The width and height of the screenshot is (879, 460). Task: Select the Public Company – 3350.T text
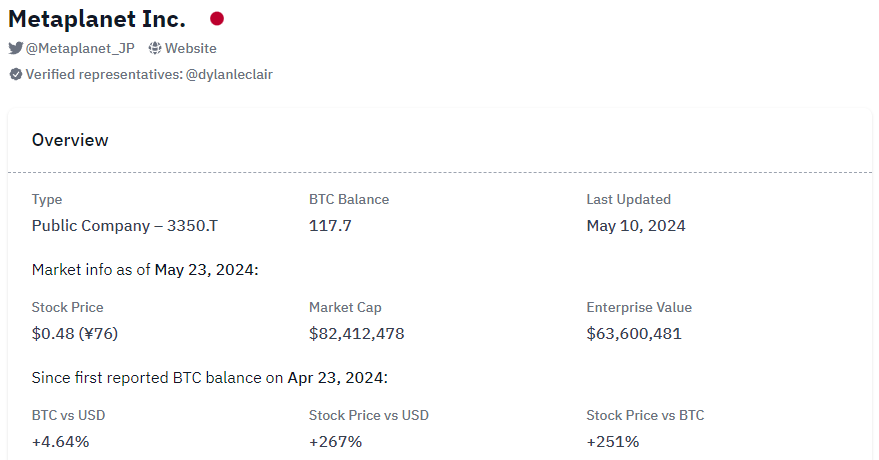[x=125, y=226]
